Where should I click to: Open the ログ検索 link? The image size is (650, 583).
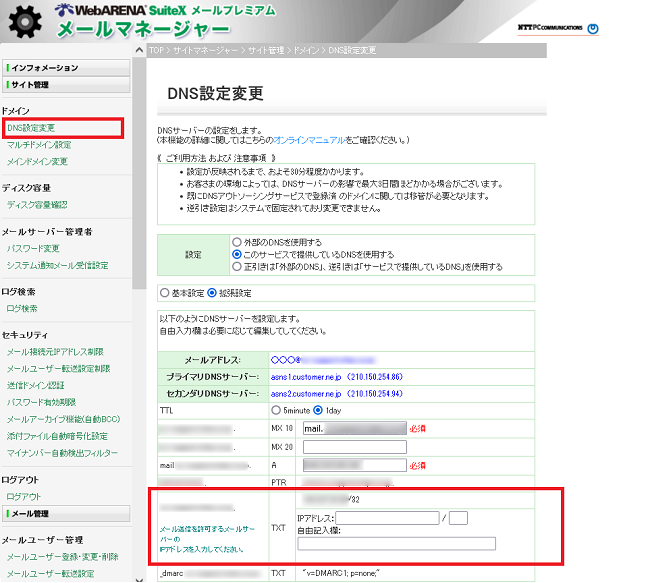[x=22, y=308]
